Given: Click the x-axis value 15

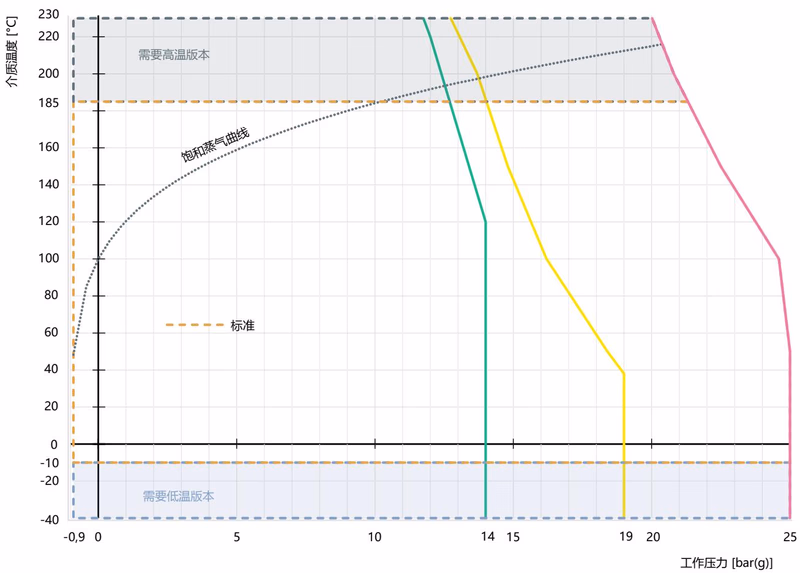Looking at the screenshot, I should (x=513, y=537).
